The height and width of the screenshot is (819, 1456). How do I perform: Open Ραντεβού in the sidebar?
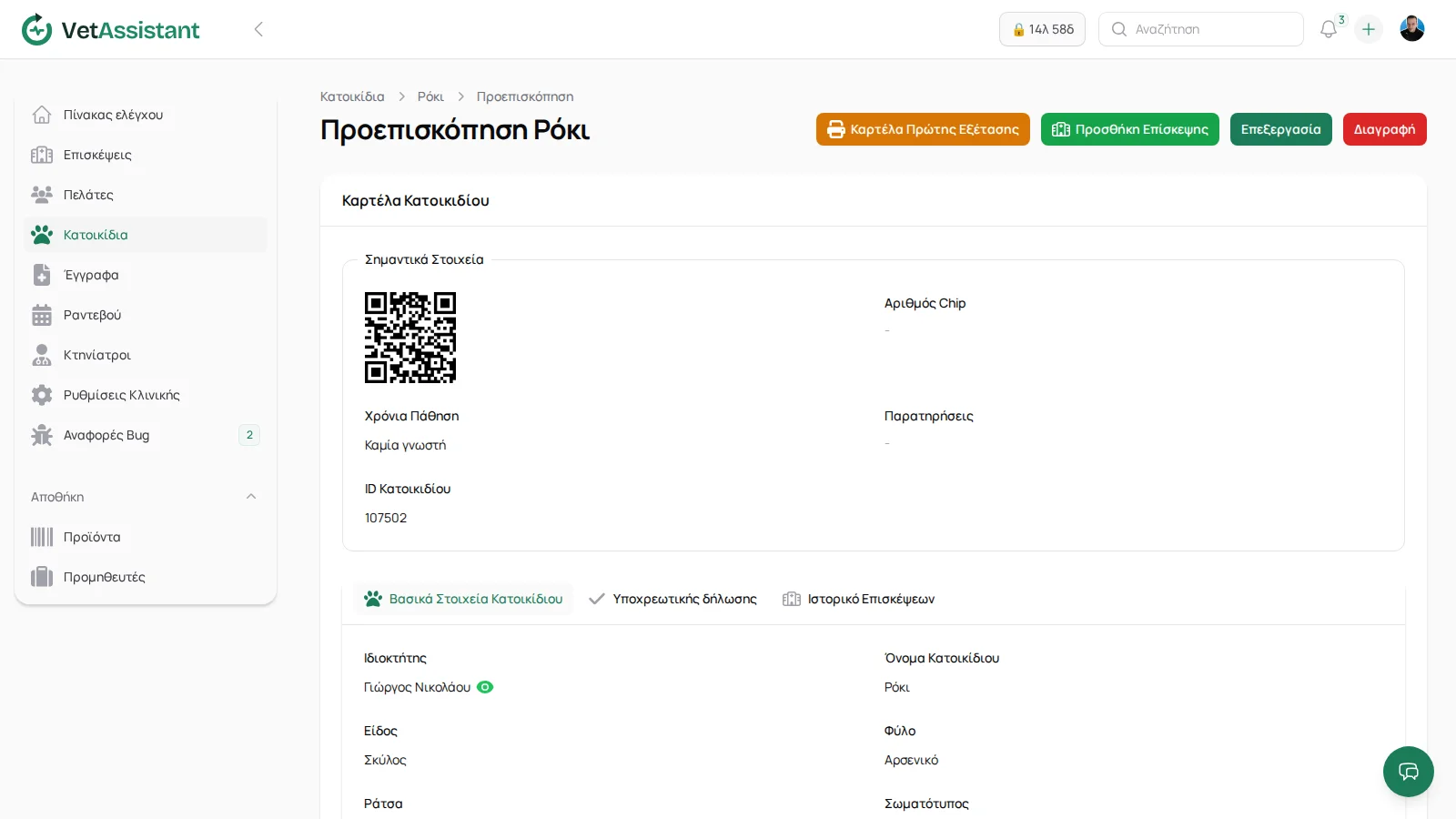tap(146, 315)
